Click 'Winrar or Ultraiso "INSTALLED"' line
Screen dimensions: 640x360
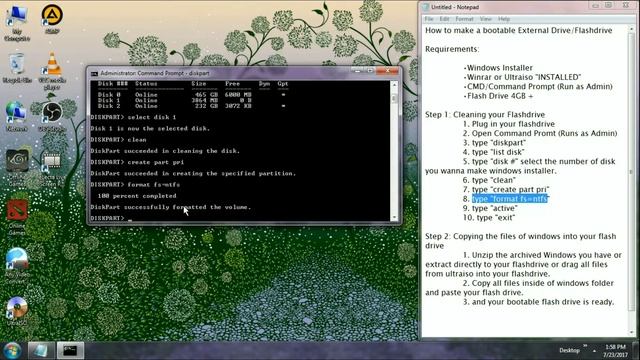[x=522, y=77]
